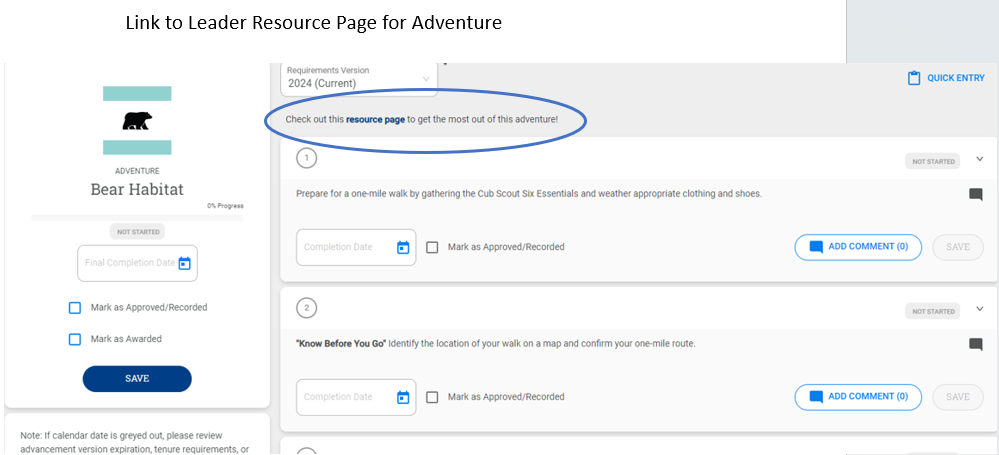Click the NOT STARTED status on requirement 1
999x455 pixels.
coord(933,162)
